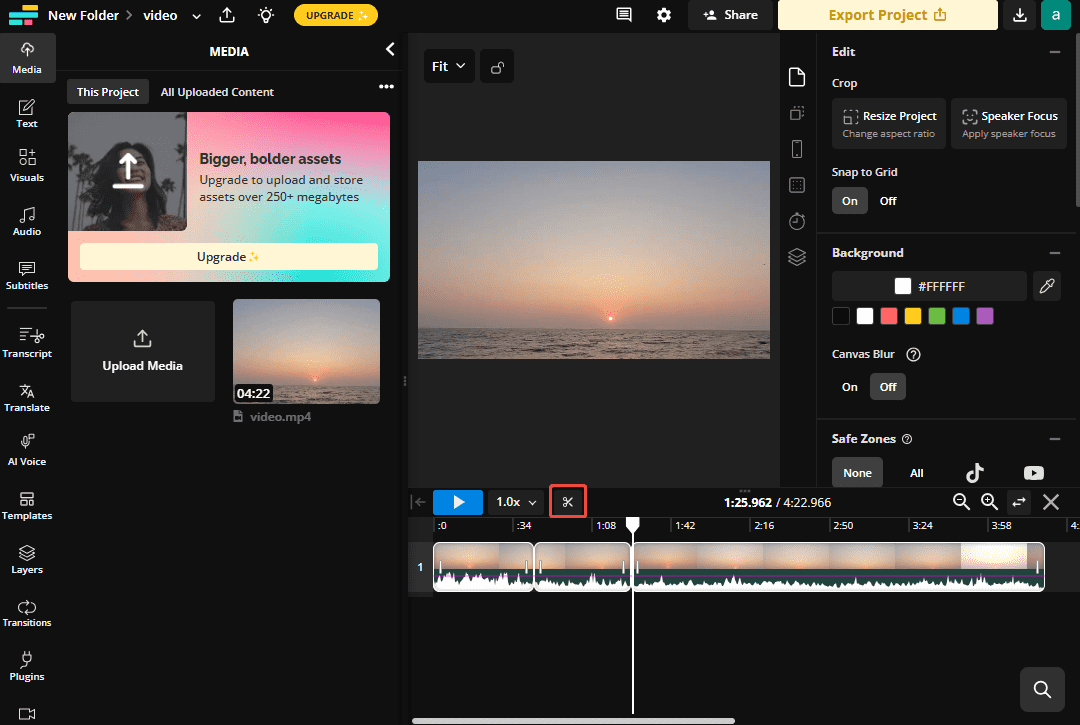Click Resize Project button
This screenshot has width=1080, height=725.
coord(889,124)
